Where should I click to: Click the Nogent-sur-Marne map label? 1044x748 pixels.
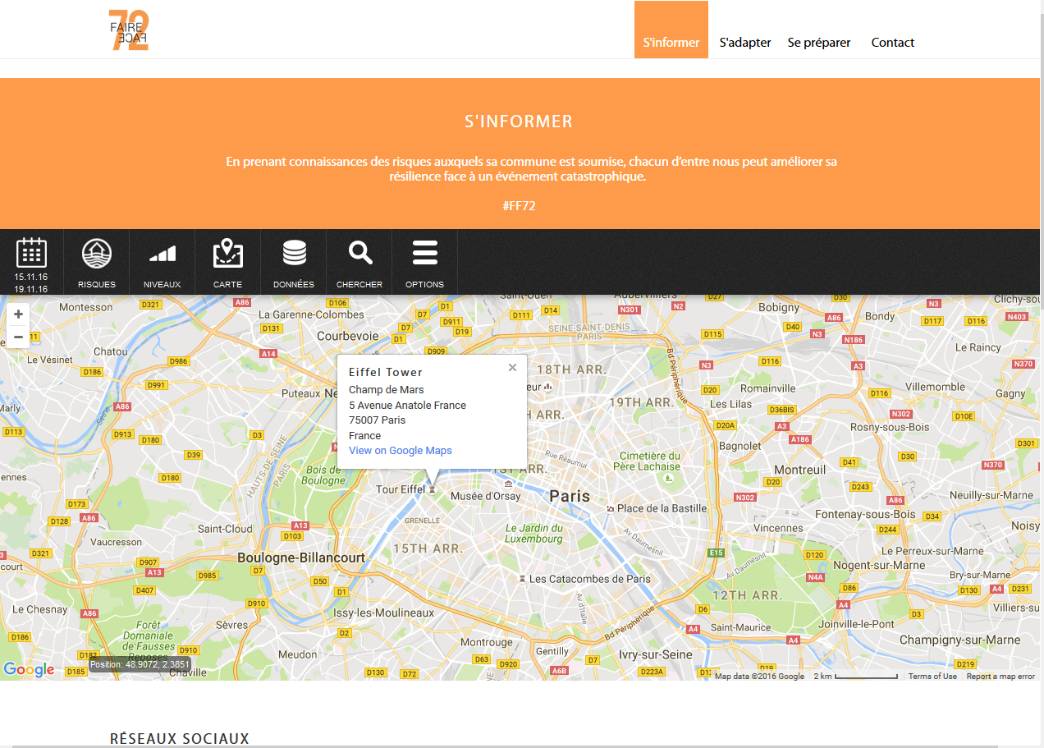879,565
